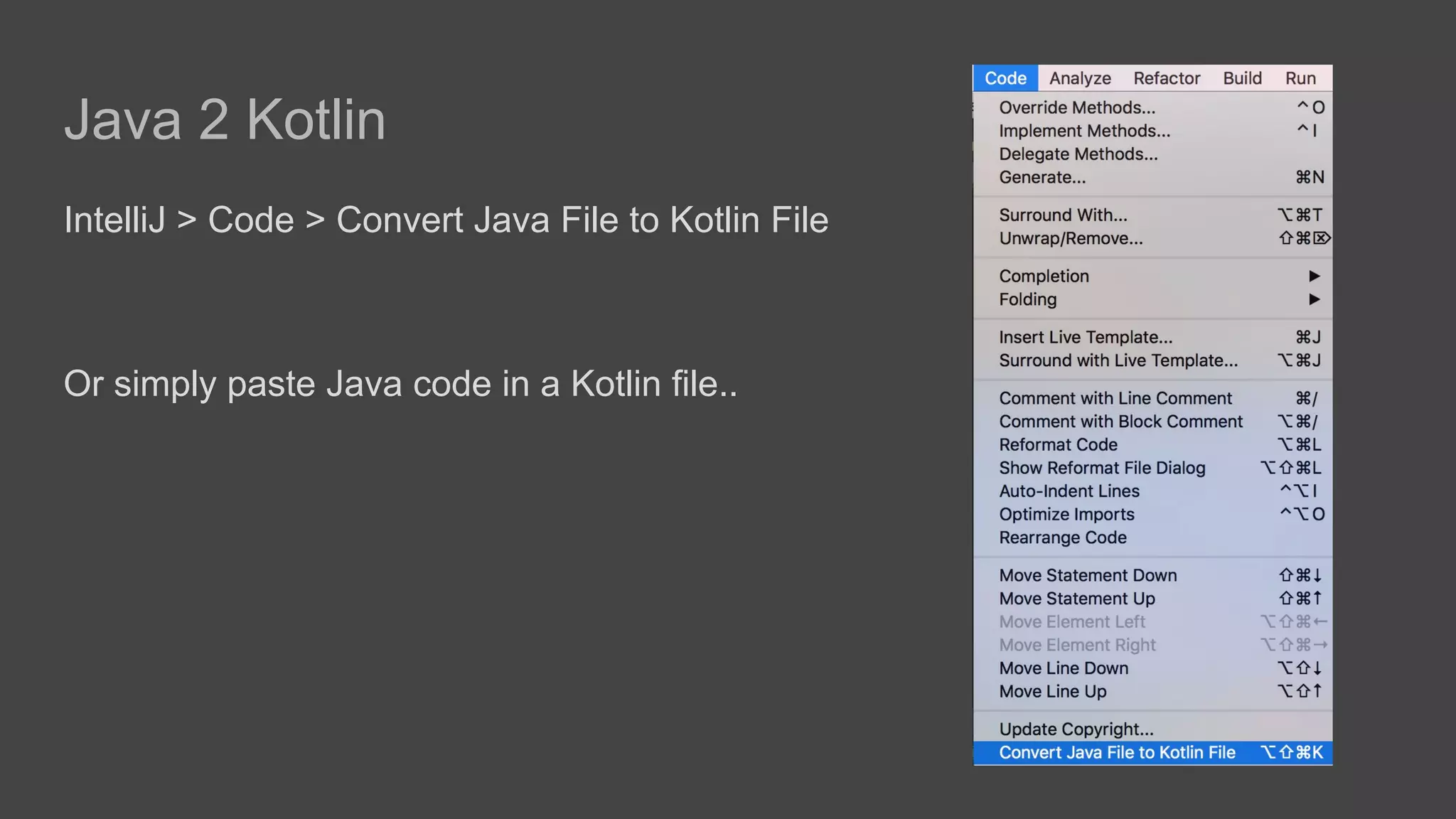Click Unwrap/Remove... menu entry

tap(1152, 239)
